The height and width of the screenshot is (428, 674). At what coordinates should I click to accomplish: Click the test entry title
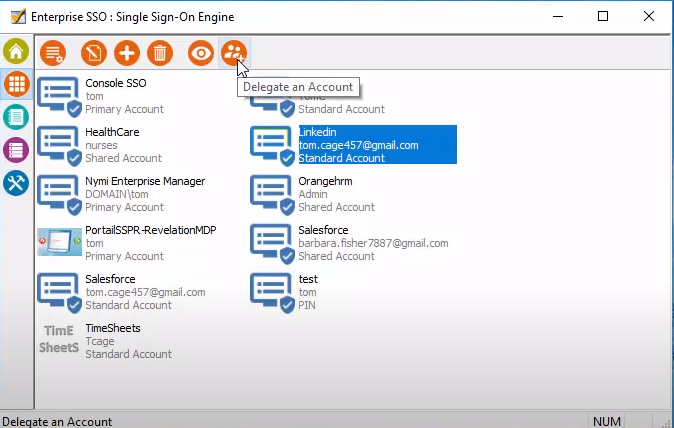pos(308,279)
